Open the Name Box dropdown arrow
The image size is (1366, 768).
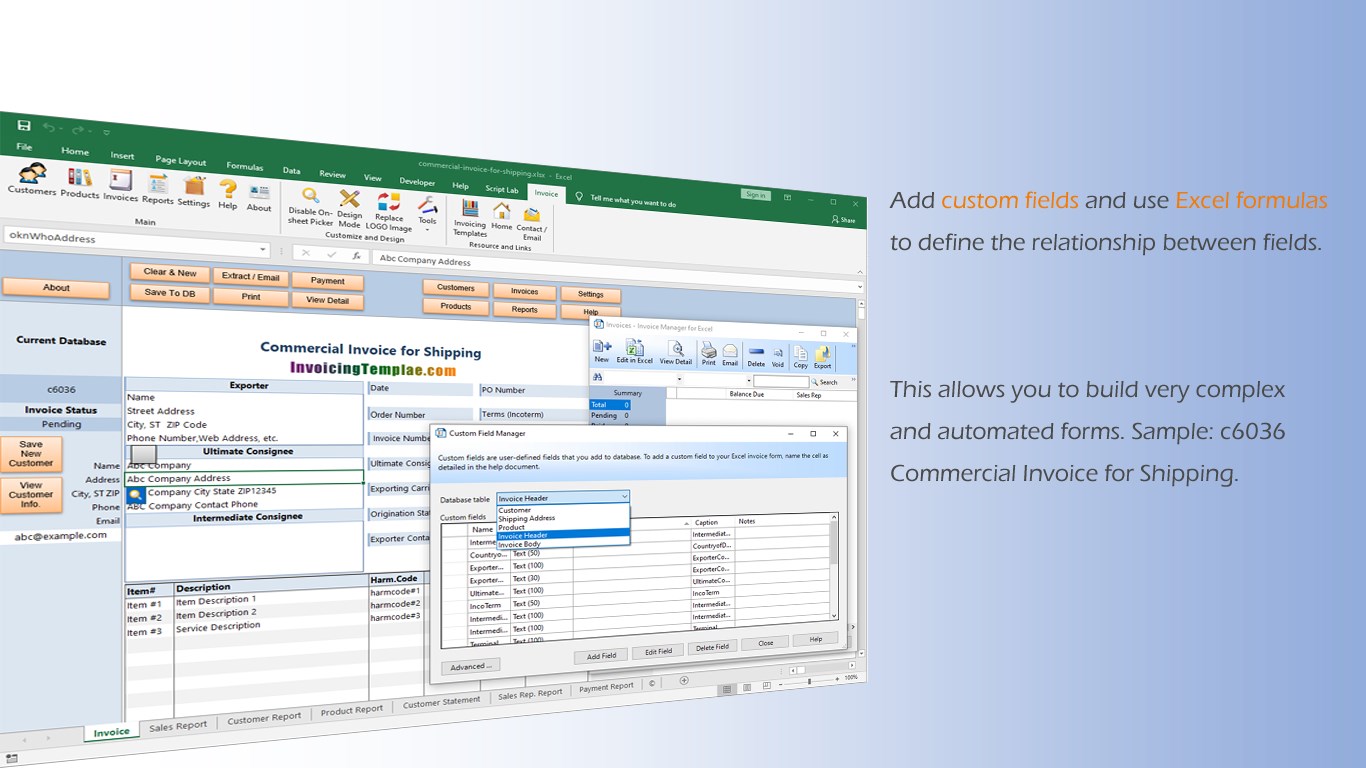[x=263, y=249]
